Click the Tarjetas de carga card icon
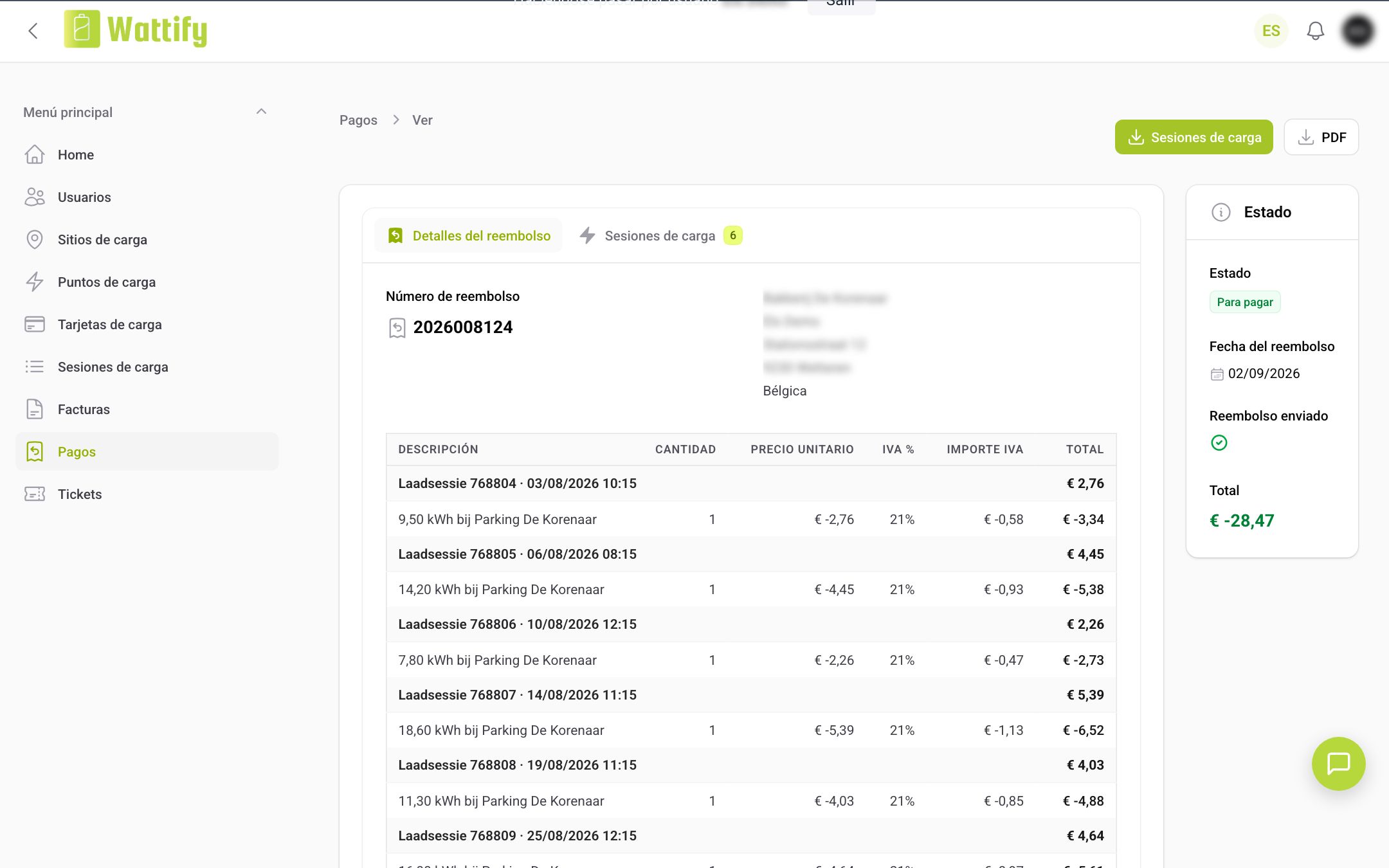The width and height of the screenshot is (1389, 868). point(35,325)
